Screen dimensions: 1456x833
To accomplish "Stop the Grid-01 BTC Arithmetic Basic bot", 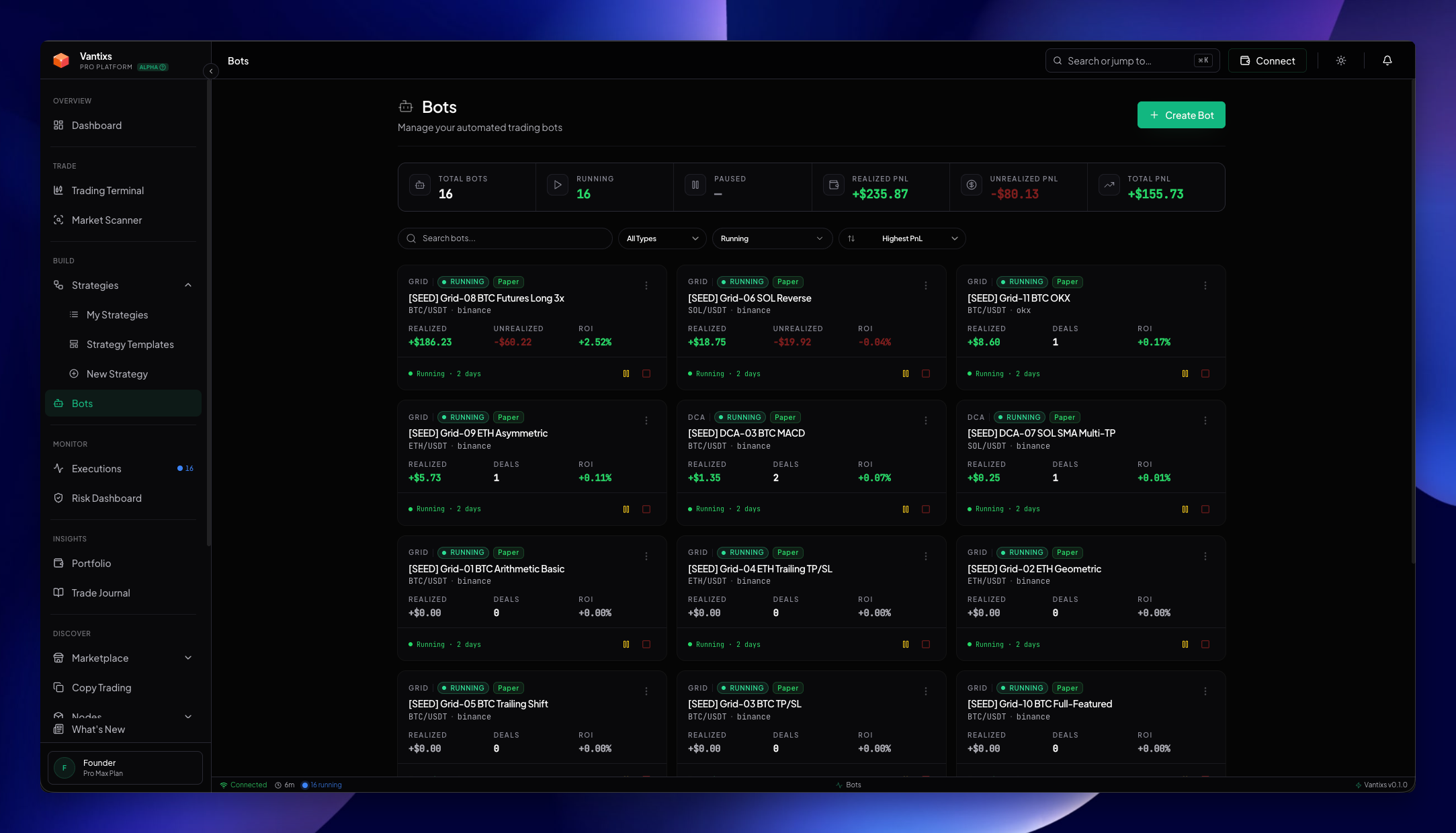I will pos(646,644).
